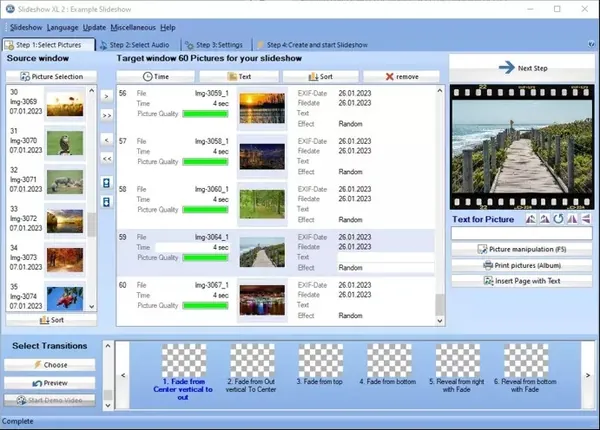The image size is (600, 430).
Task: Add all pictures with the >> button
Action: pos(107,115)
